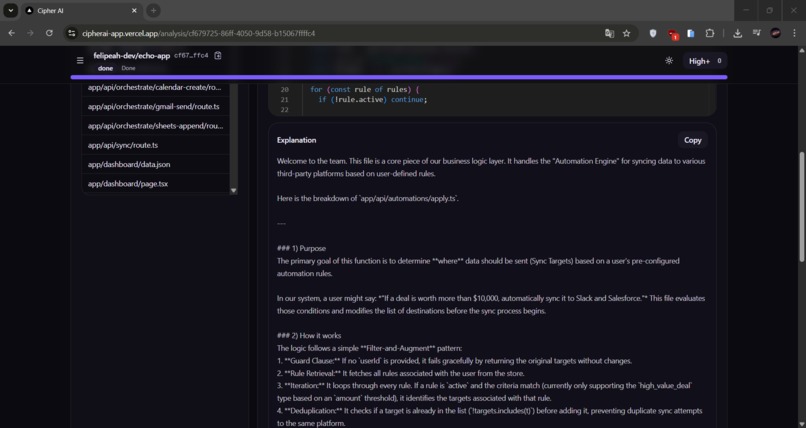The width and height of the screenshot is (806, 428).
Task: Toggle the light/dark theme sun icon
Action: 669,61
